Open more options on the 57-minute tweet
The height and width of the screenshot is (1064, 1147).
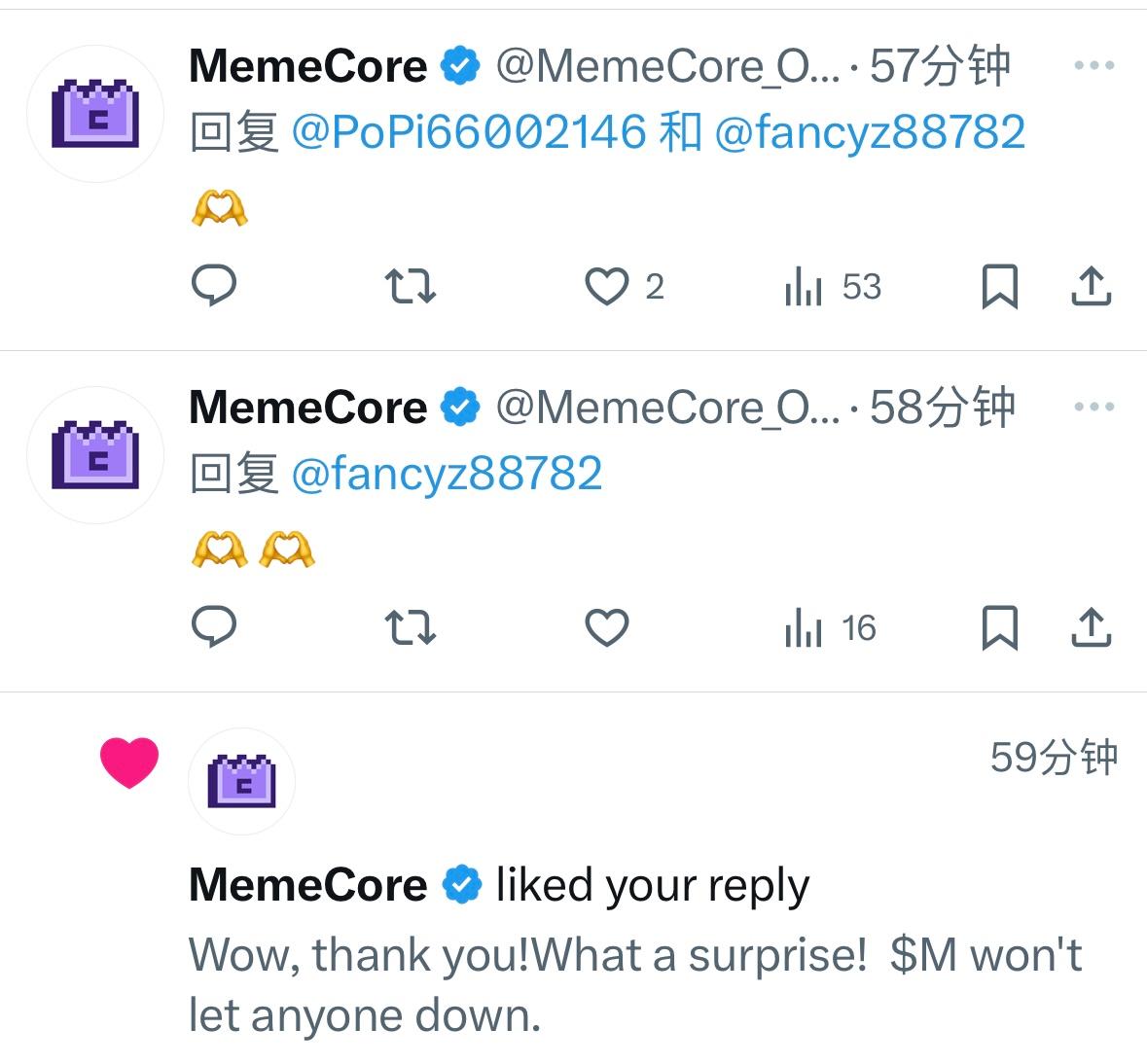[x=1093, y=66]
